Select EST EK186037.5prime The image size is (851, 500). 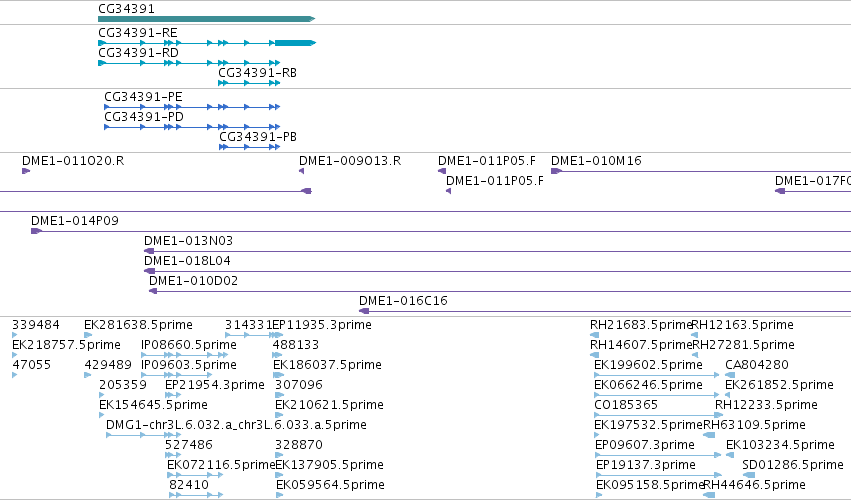(x=327, y=365)
